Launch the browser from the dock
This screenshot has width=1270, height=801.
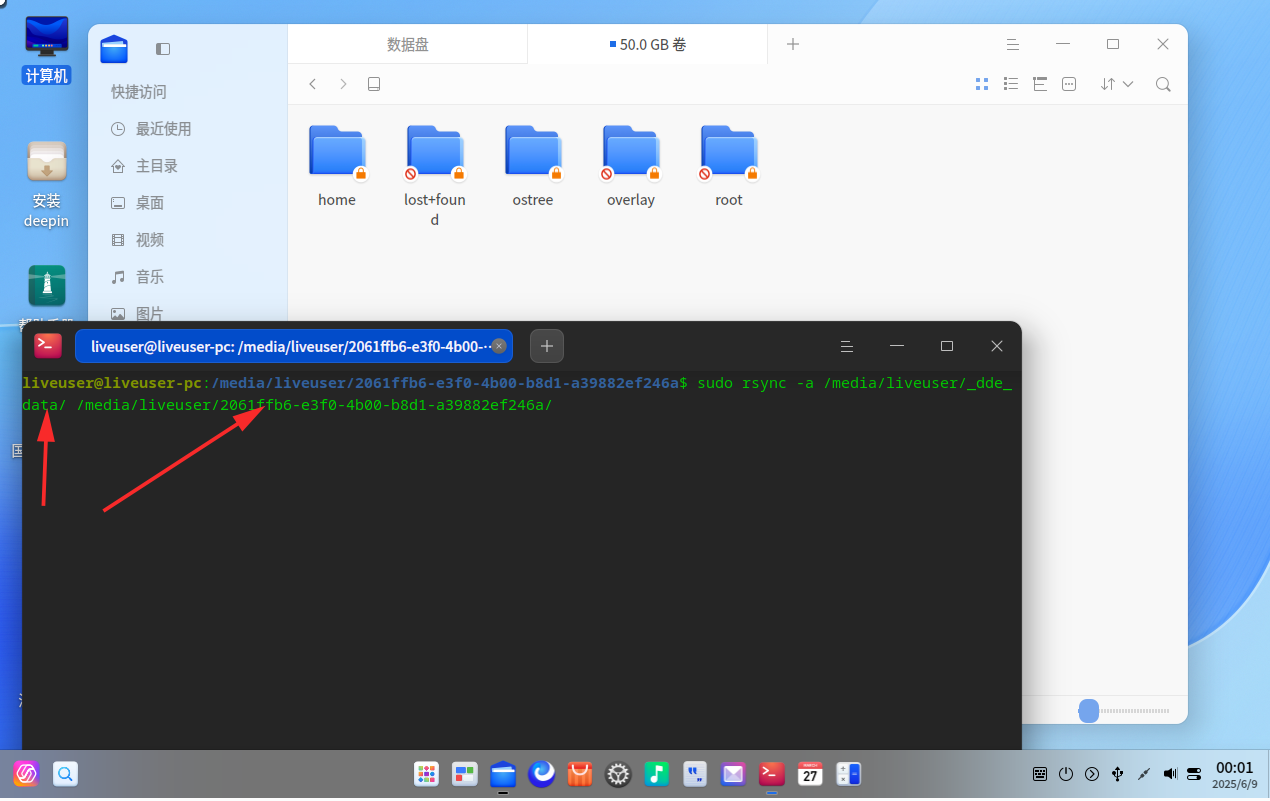(542, 773)
